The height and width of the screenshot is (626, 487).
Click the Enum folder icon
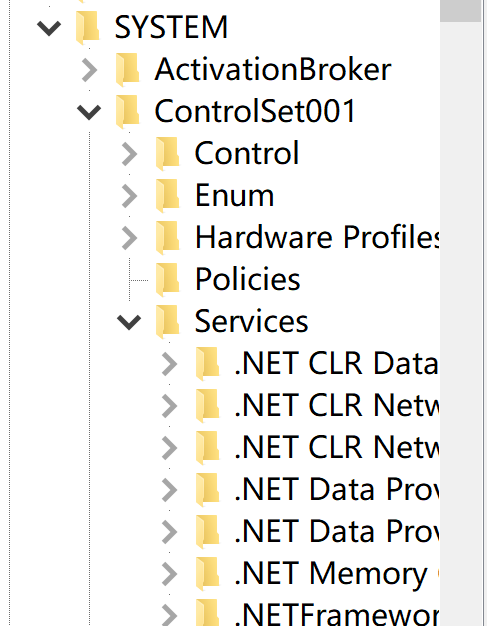click(x=168, y=195)
